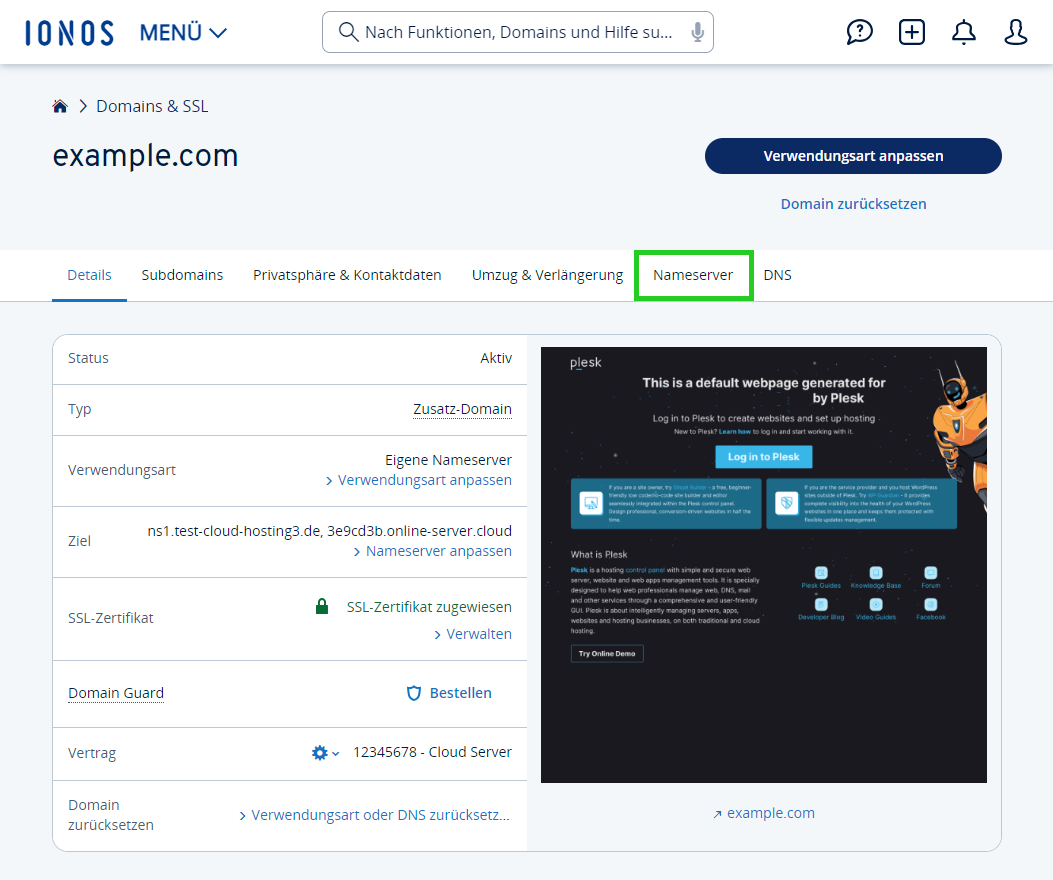Open the Plesk website preview thumbnail
Screen dimensions: 1053x880
click(764, 565)
